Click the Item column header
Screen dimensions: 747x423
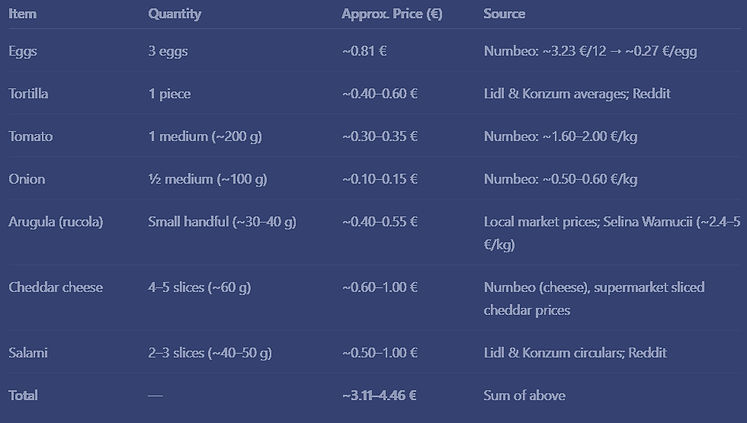[x=23, y=14]
